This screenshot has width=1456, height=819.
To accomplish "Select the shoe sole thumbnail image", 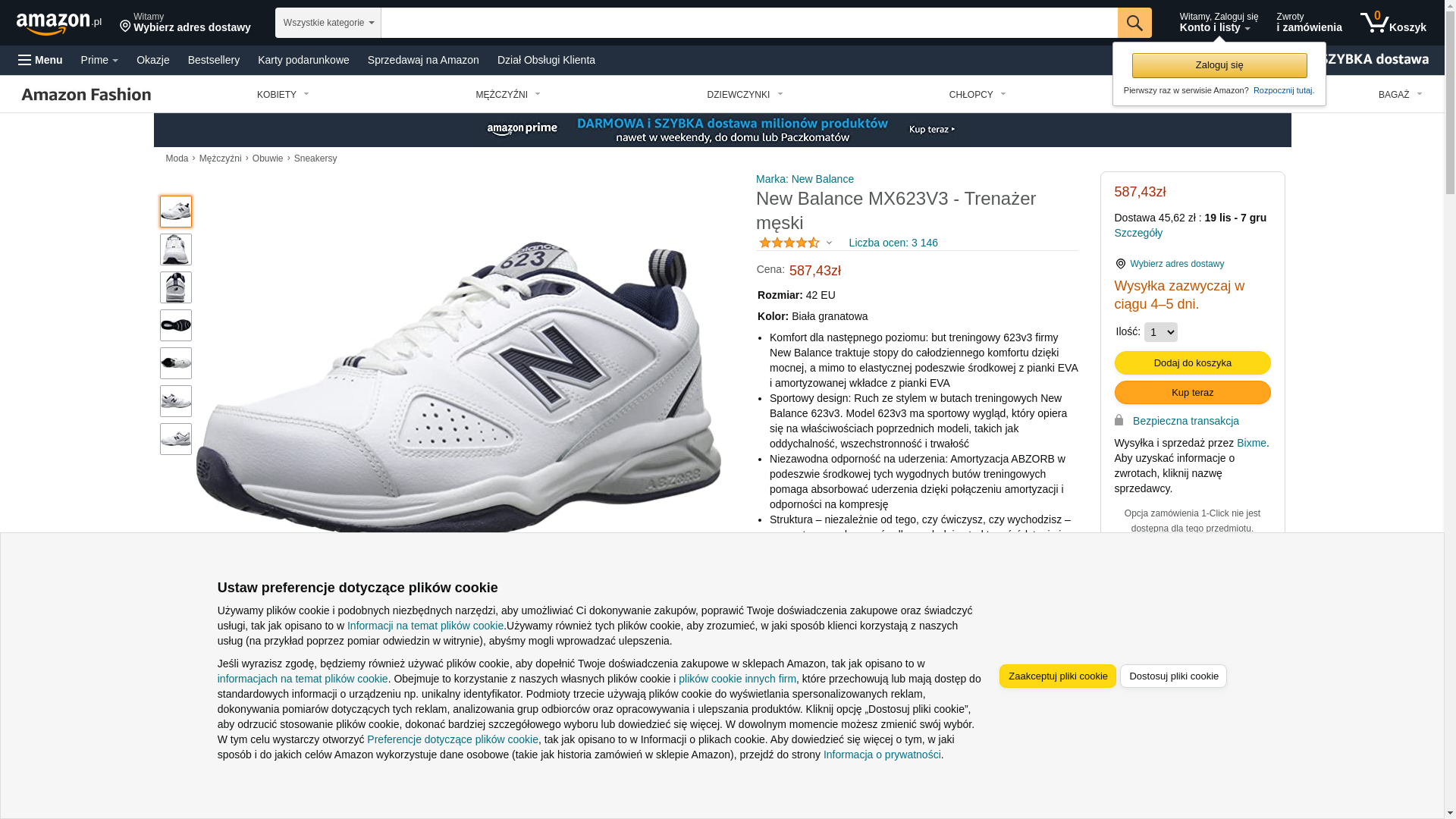I will pos(176,325).
